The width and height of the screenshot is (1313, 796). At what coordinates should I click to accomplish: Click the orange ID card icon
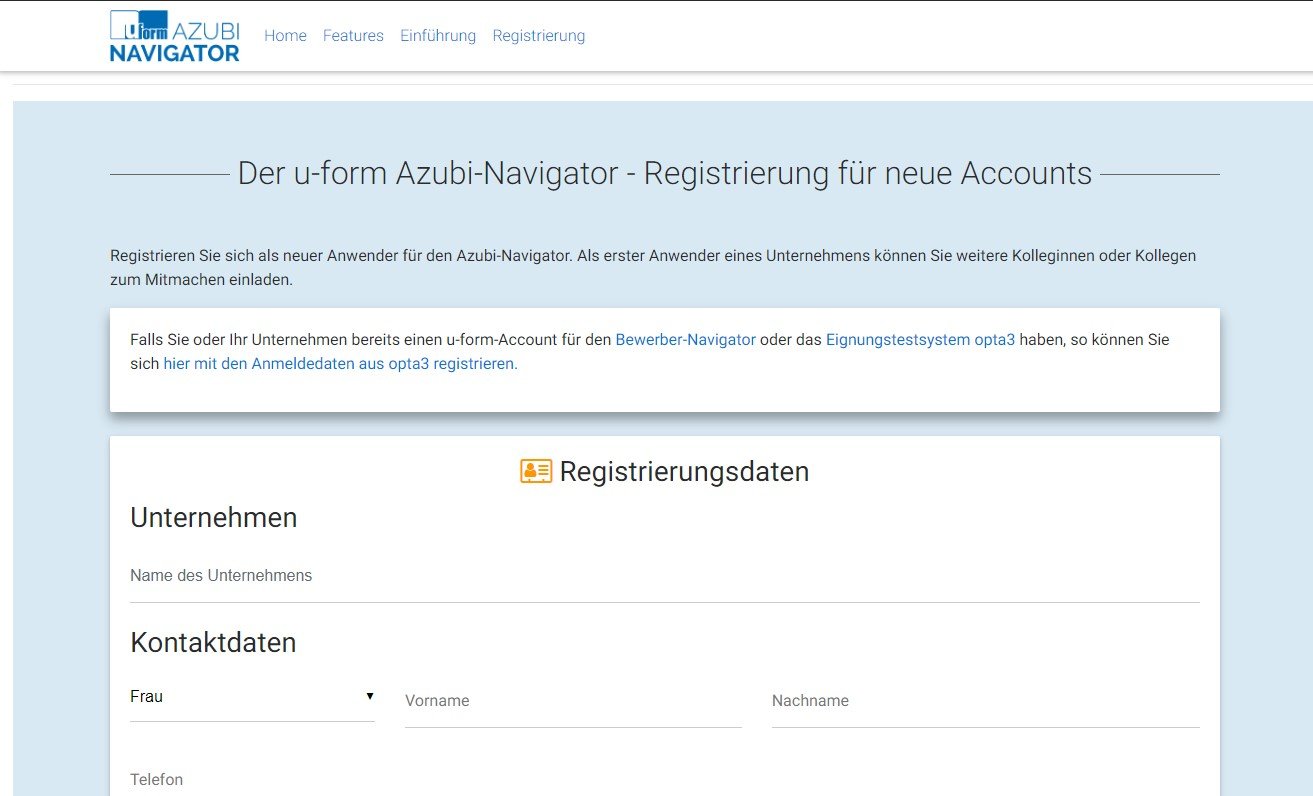536,472
